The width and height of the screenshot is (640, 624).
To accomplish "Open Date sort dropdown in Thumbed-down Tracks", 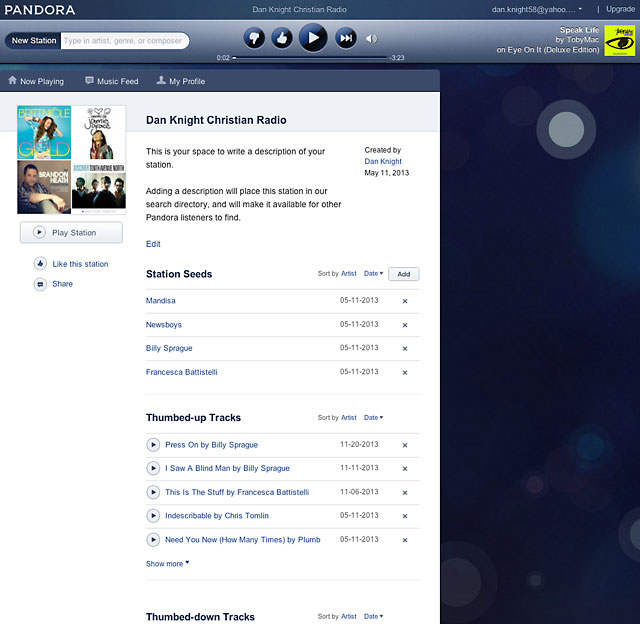I will point(373,616).
